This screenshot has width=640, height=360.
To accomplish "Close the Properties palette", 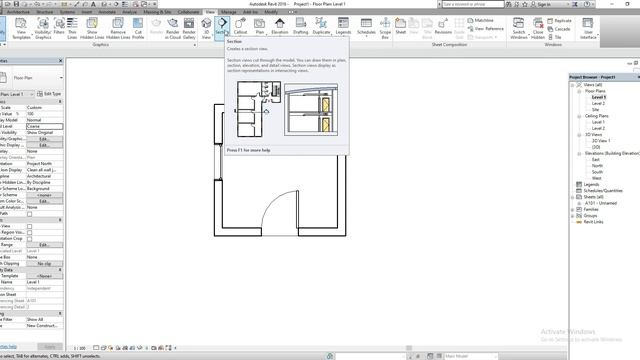I will coord(60,61).
